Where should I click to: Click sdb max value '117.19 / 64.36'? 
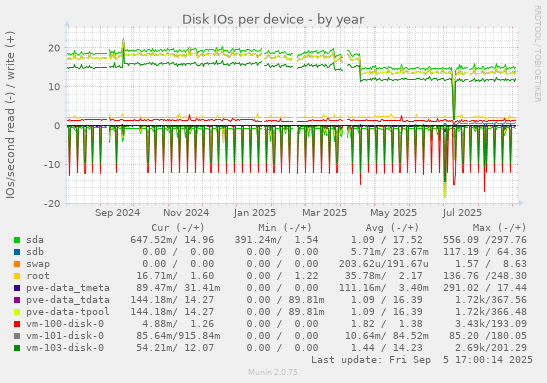[x=485, y=252]
